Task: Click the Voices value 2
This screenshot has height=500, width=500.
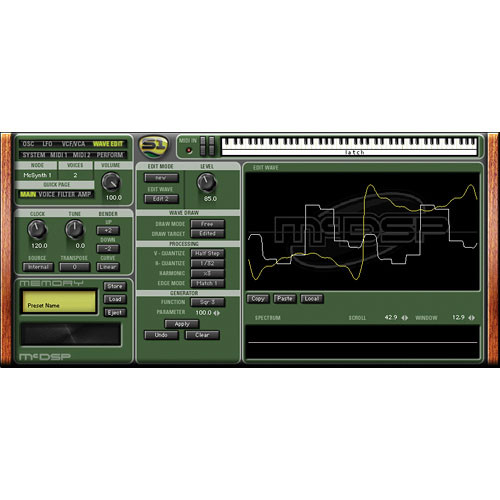Action: pyautogui.click(x=75, y=175)
